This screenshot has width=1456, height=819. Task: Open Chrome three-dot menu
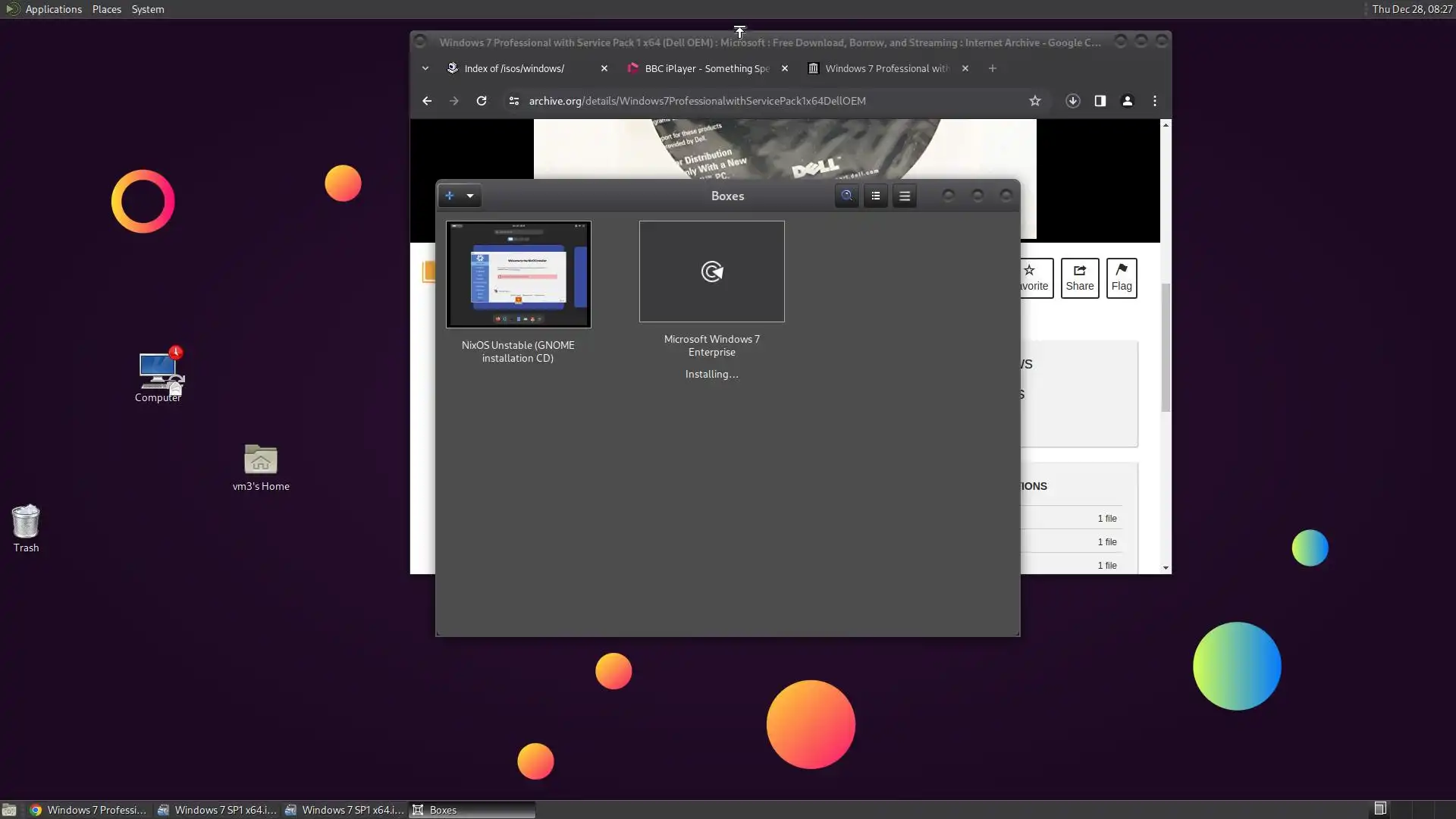point(1154,101)
